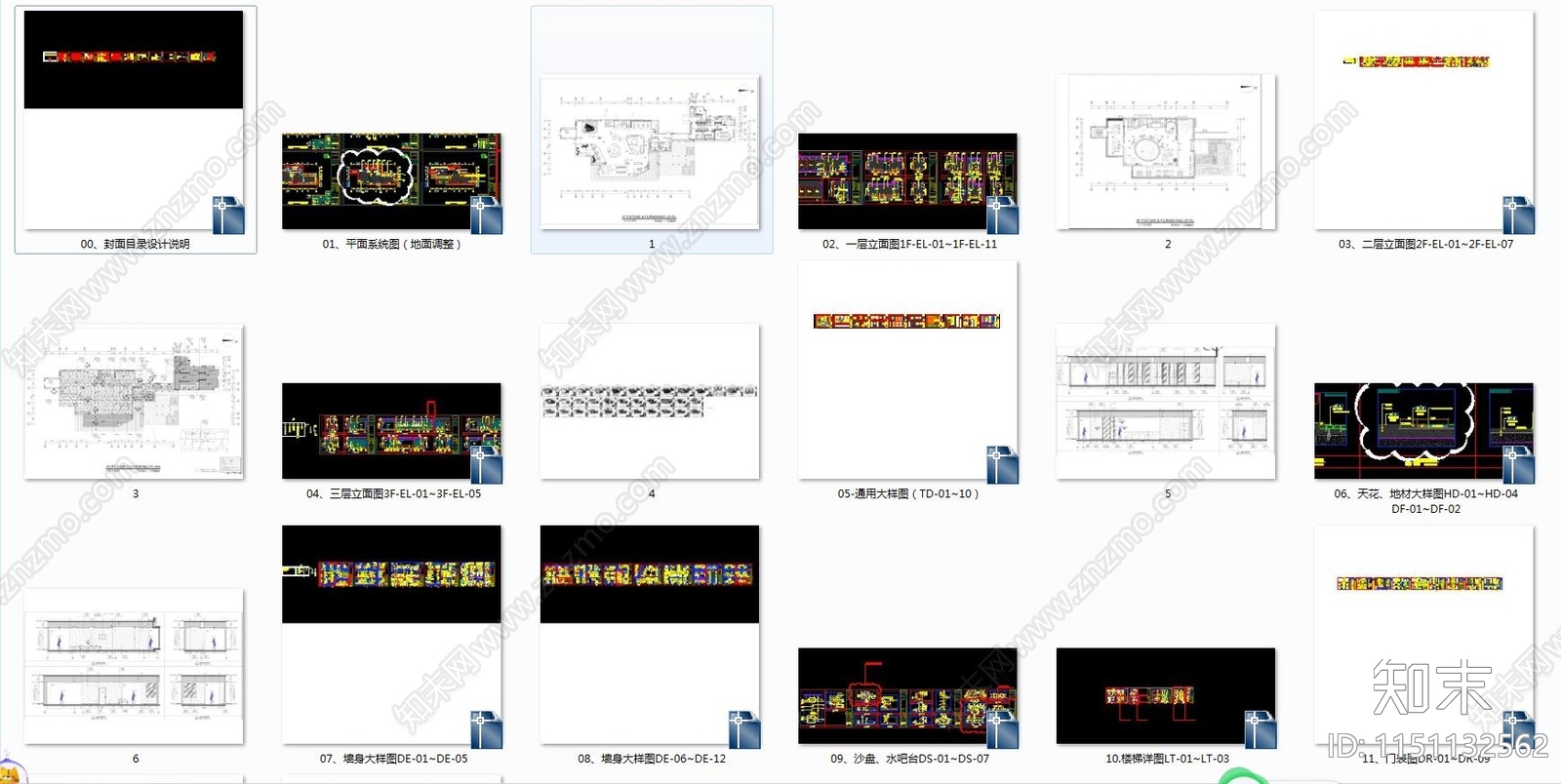Select the 06、天花、地材大样图 DWG thumbnail
The height and width of the screenshot is (784, 1561).
[x=1424, y=431]
